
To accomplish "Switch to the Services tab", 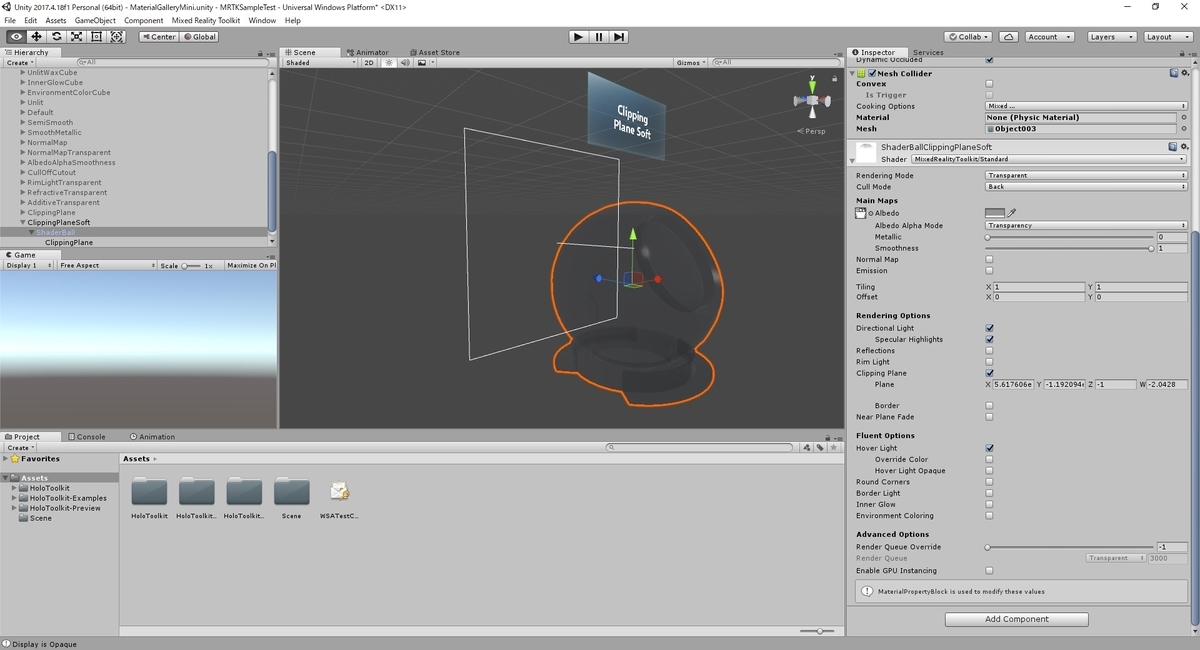I will click(928, 52).
